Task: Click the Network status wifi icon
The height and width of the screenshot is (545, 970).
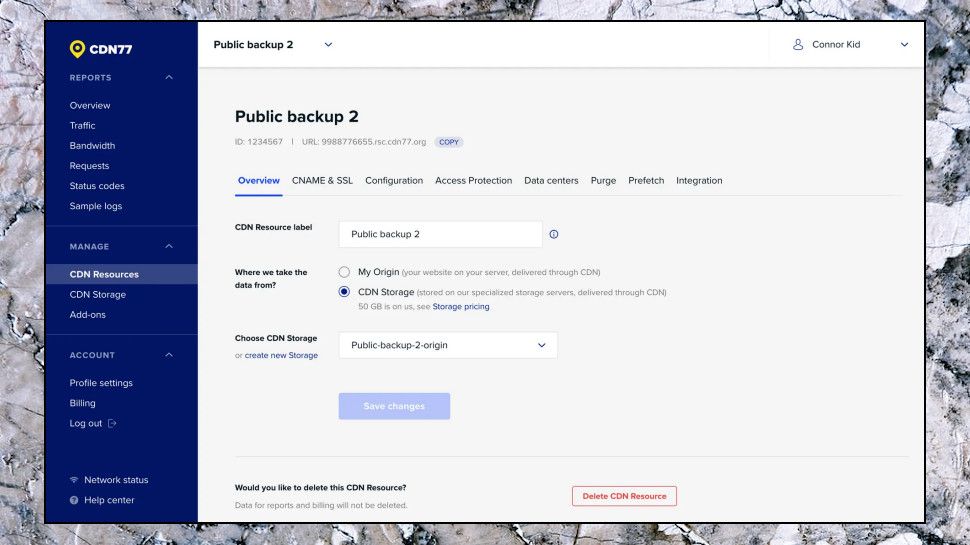Action: point(74,479)
